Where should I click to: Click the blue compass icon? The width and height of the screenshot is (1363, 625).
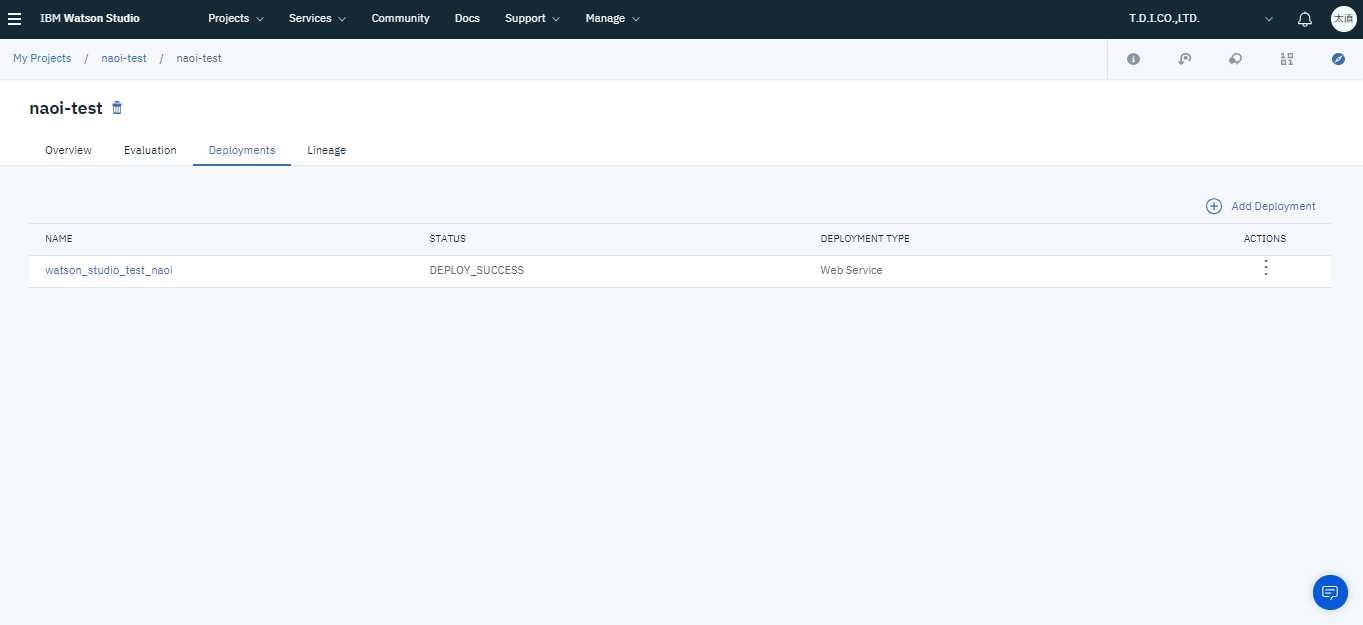[x=1338, y=59]
